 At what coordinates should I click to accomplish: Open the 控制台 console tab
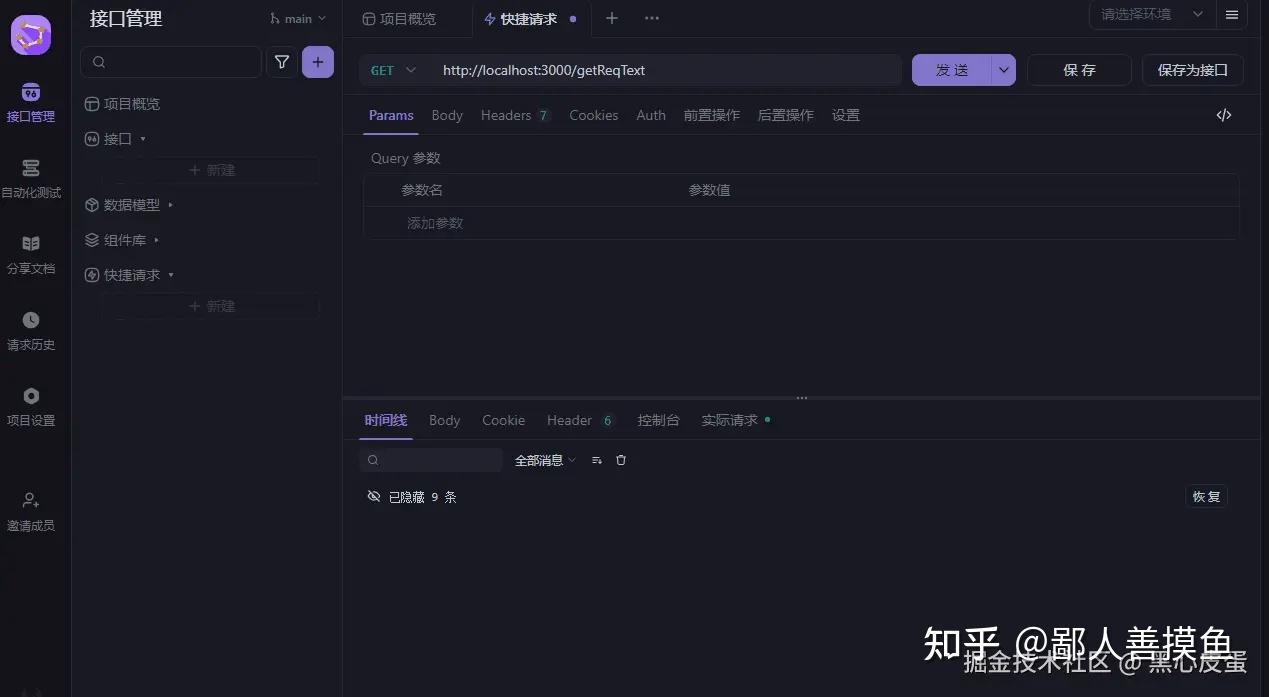click(x=658, y=420)
